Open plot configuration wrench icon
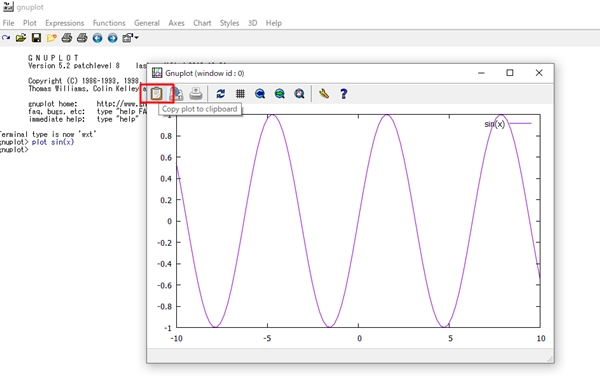Image resolution: width=600 pixels, height=383 pixels. tap(324, 94)
